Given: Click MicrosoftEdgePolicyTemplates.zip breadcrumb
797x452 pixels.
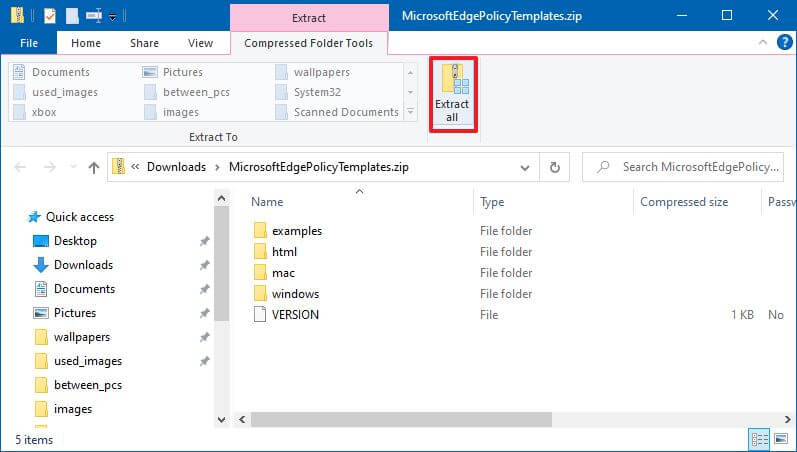Looking at the screenshot, I should point(319,167).
